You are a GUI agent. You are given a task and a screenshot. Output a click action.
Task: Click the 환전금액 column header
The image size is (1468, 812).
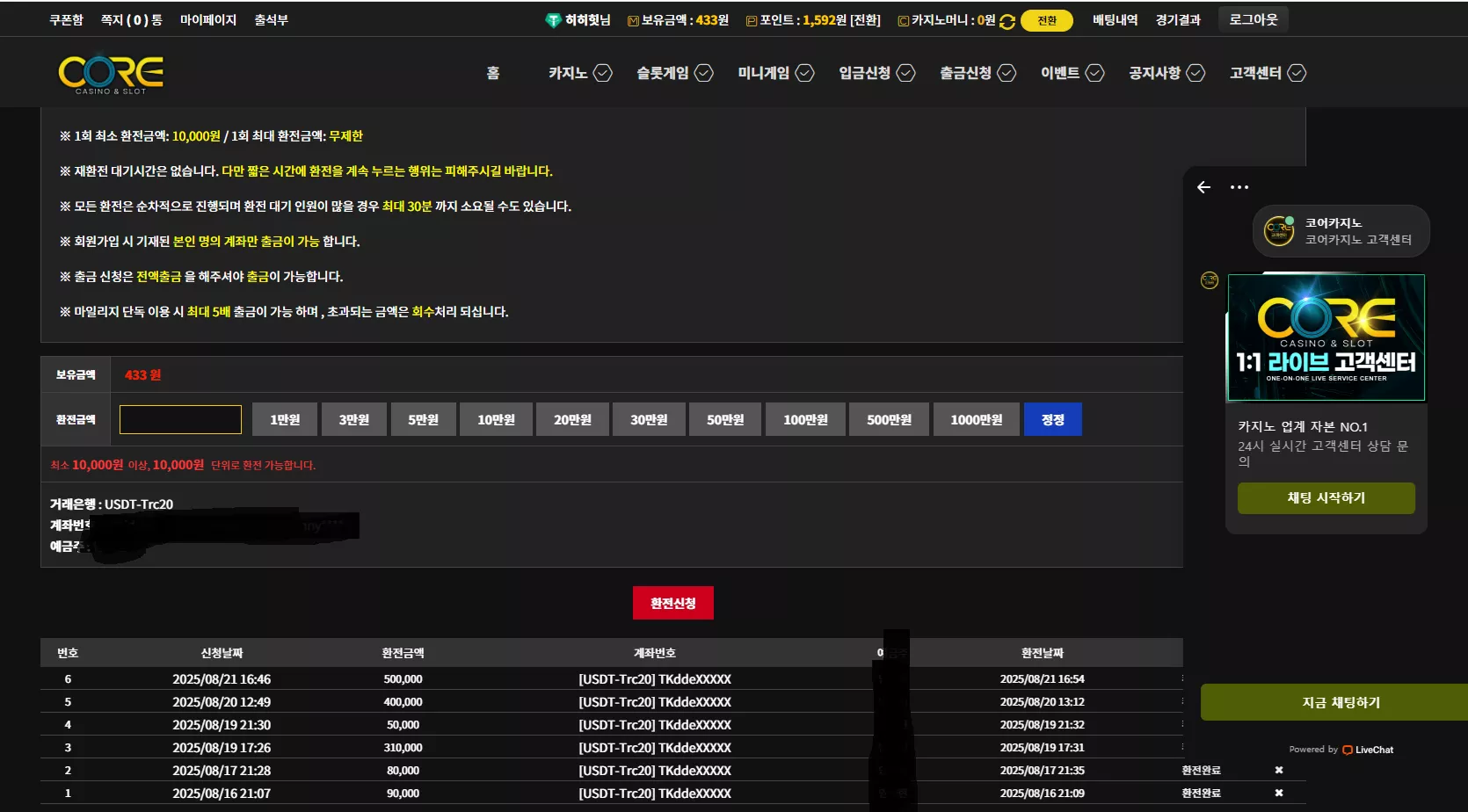pyautogui.click(x=403, y=653)
